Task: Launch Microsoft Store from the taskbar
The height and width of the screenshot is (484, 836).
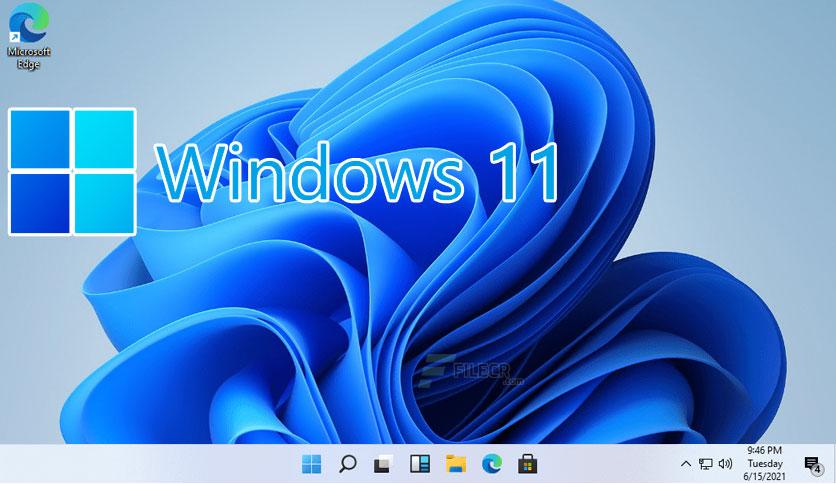Action: [x=527, y=464]
